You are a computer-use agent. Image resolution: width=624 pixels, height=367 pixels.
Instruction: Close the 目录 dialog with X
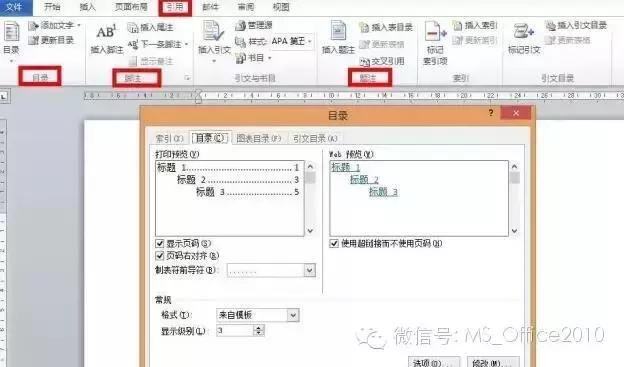click(x=516, y=113)
